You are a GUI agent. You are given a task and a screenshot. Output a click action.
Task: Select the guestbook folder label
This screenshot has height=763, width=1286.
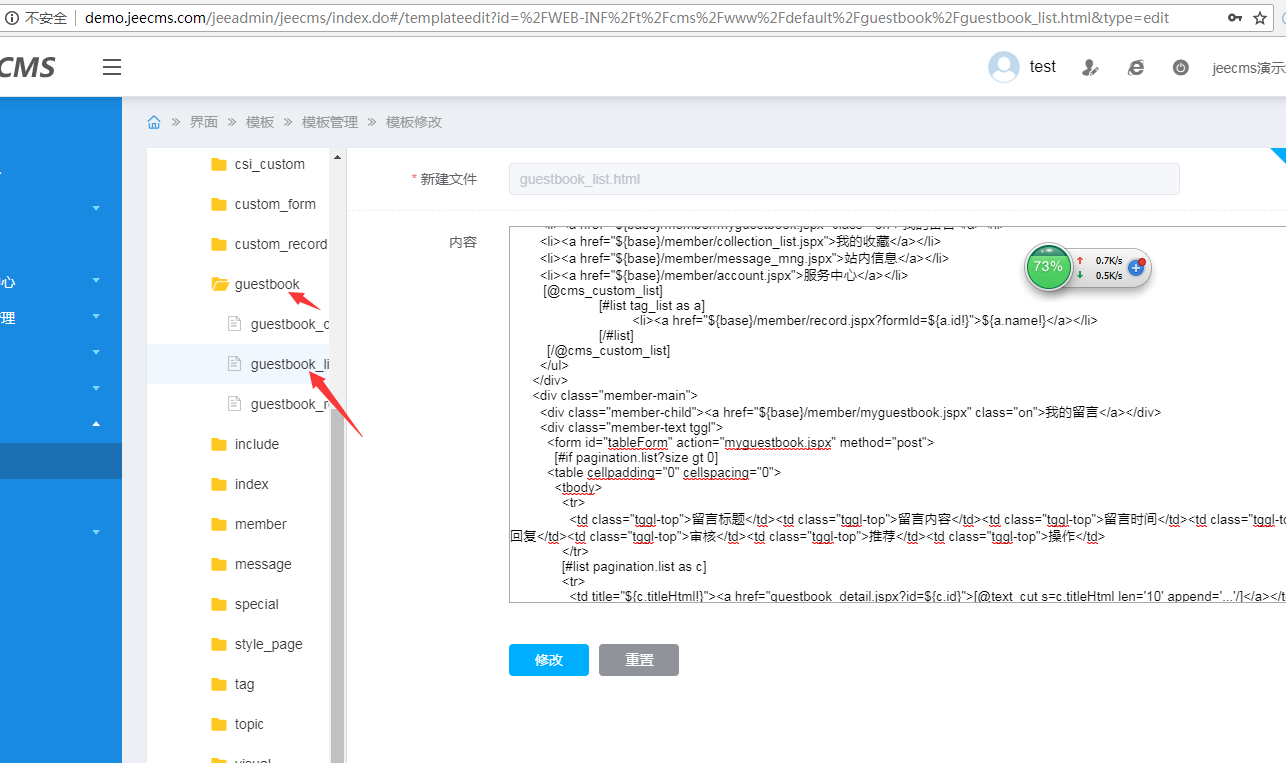[x=267, y=284]
